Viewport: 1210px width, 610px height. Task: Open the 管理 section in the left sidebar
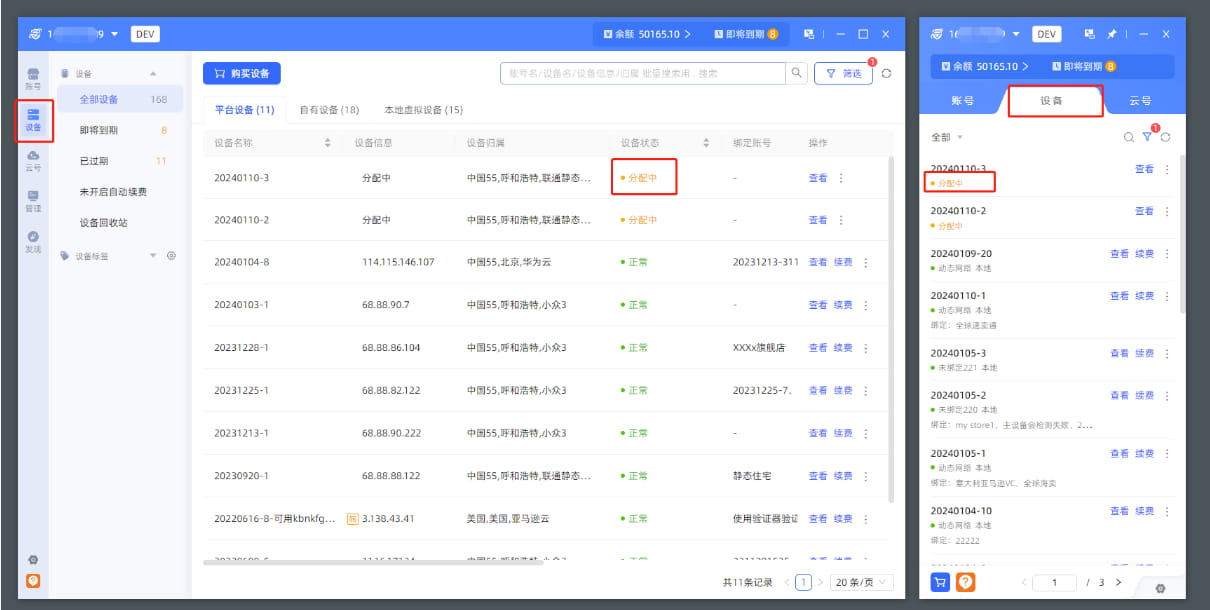(33, 202)
